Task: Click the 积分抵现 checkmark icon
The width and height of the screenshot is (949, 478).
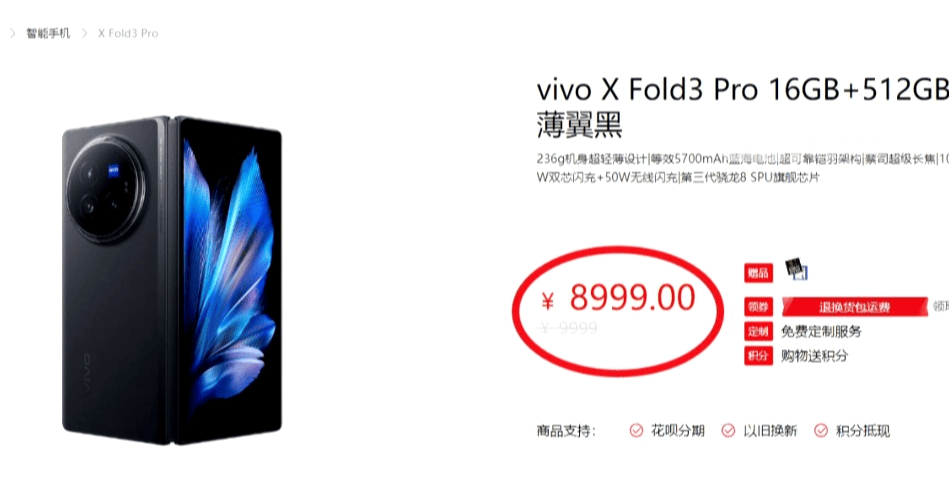Action: [x=821, y=430]
